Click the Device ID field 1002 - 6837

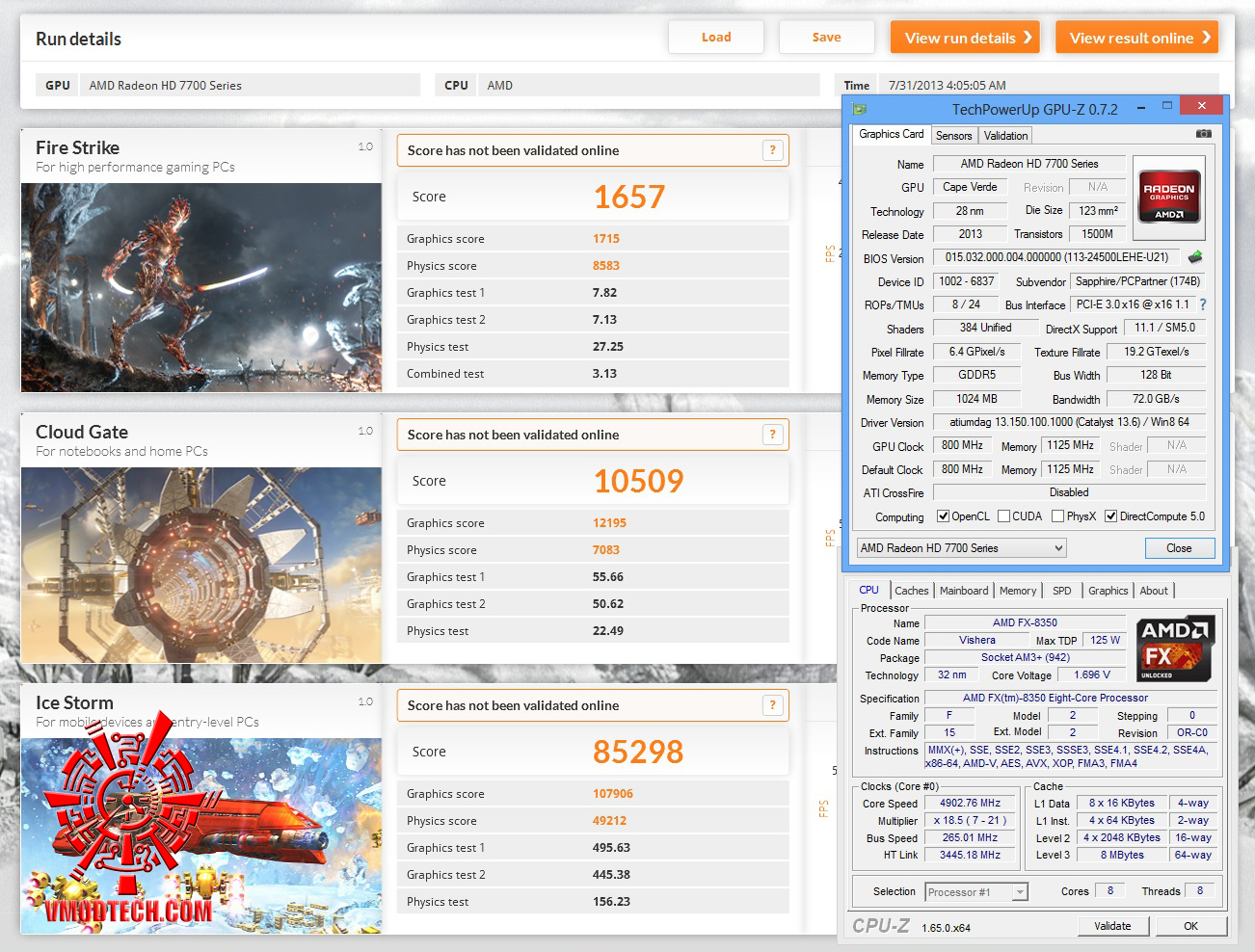[x=966, y=281]
